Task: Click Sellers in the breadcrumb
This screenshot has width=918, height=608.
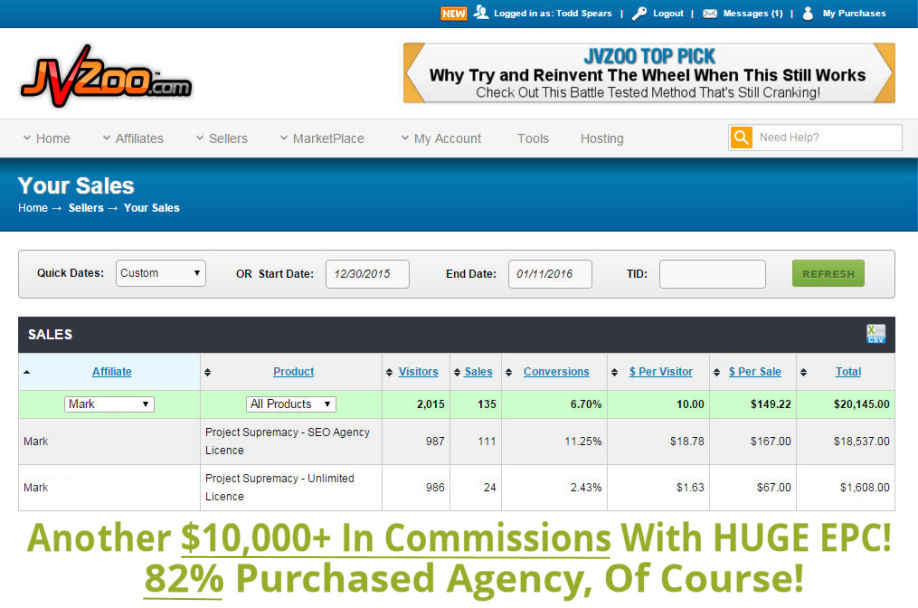Action: (86, 208)
